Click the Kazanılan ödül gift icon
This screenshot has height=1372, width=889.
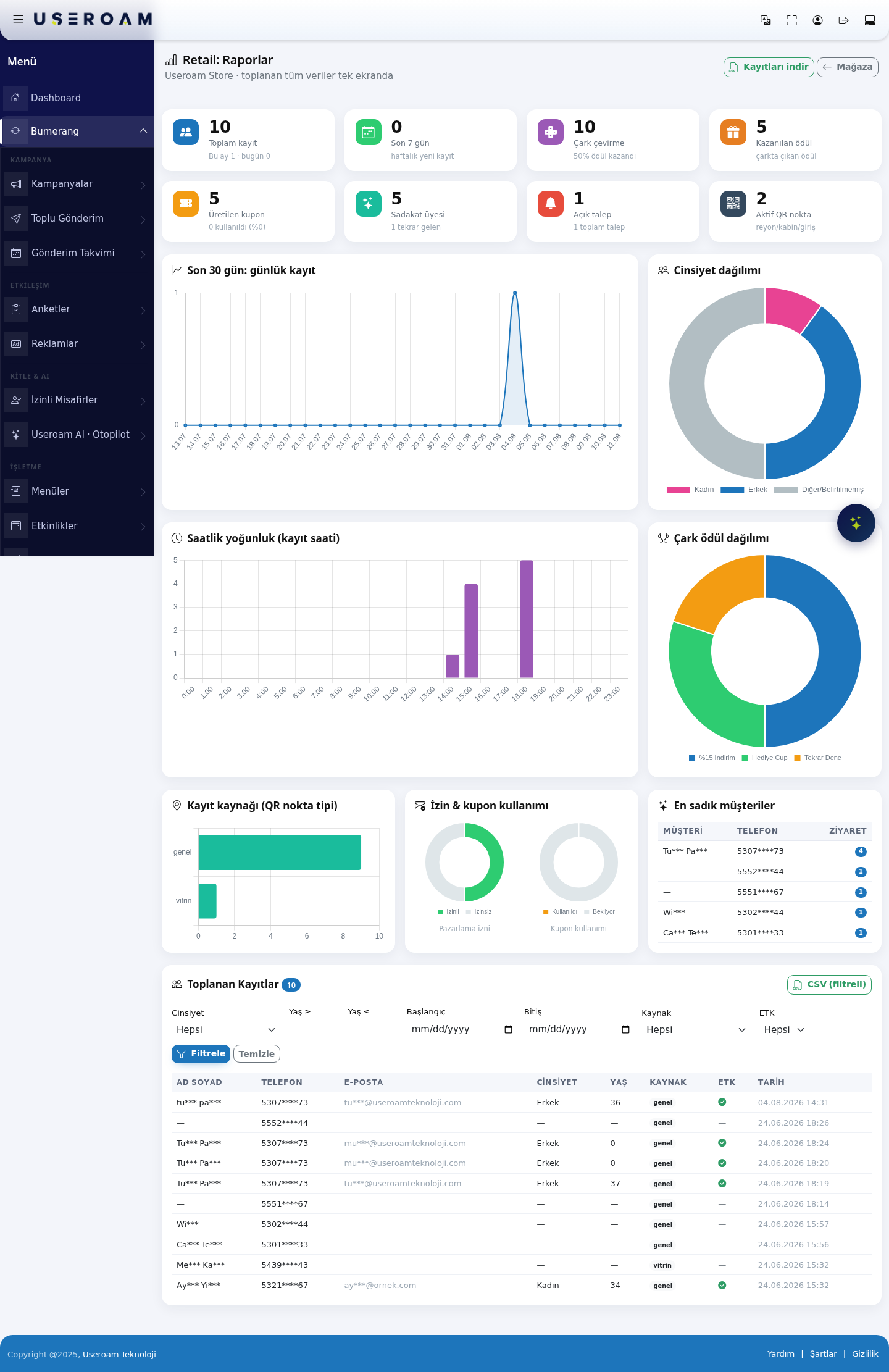(x=733, y=132)
